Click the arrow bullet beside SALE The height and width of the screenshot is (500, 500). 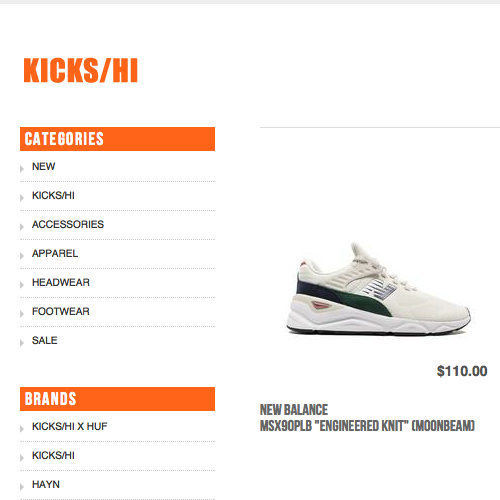[x=22, y=343]
